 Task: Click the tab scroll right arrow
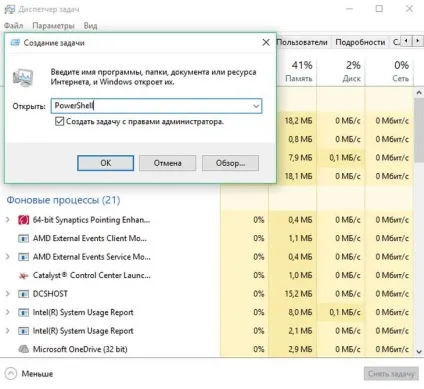coord(417,41)
